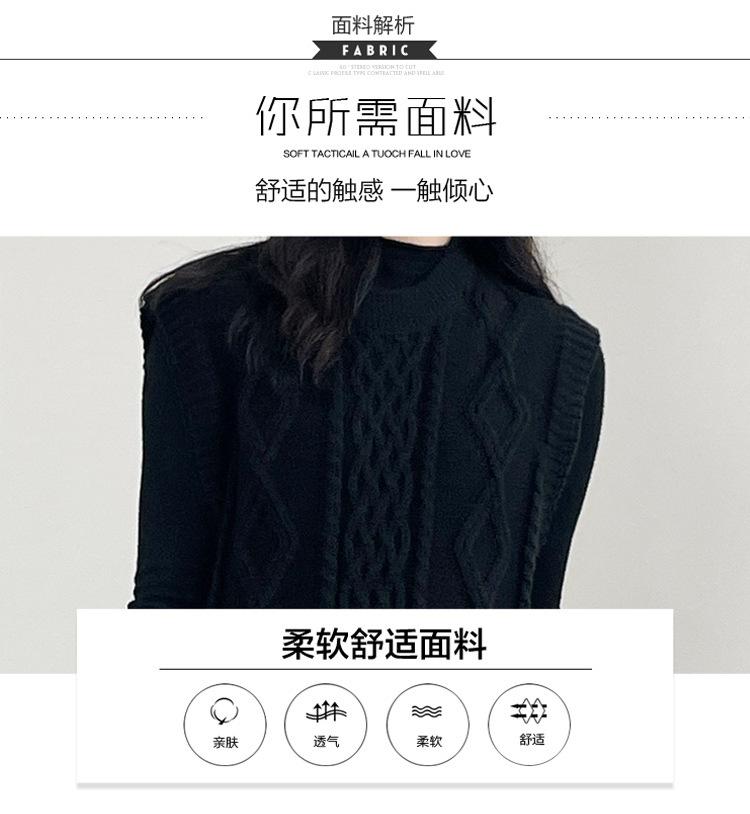
Task: Click the 亲肤 label text
Action: [x=225, y=742]
